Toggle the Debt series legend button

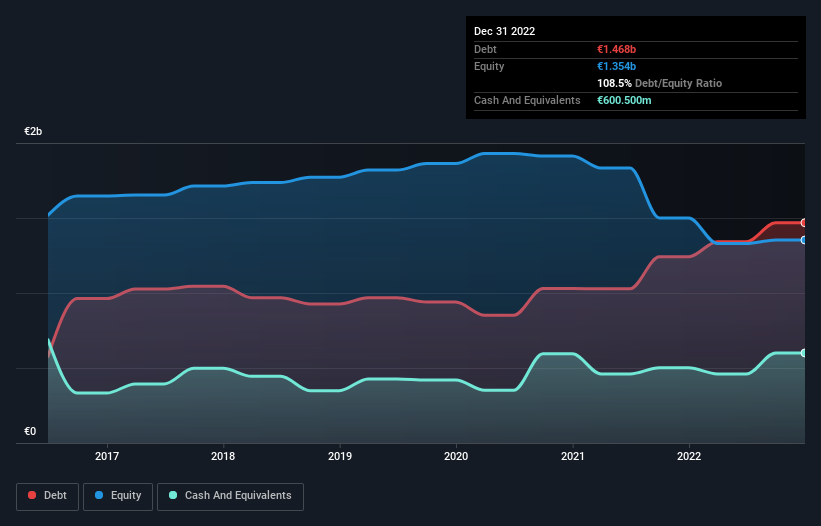click(48, 496)
